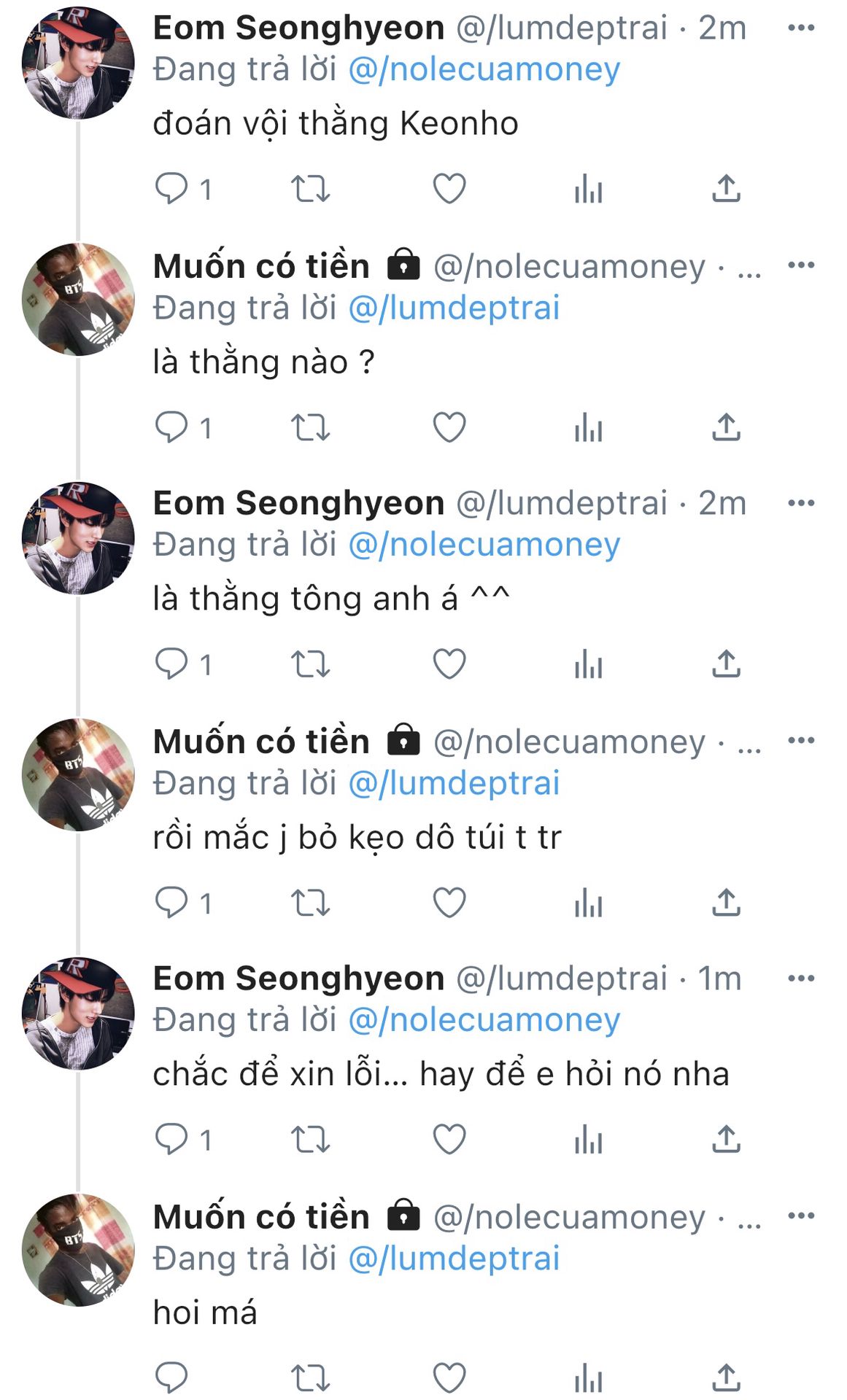Like the "chắc để xin lỗi" tweet
Image resolution: width=847 pixels, height=1400 pixels.
449,1140
